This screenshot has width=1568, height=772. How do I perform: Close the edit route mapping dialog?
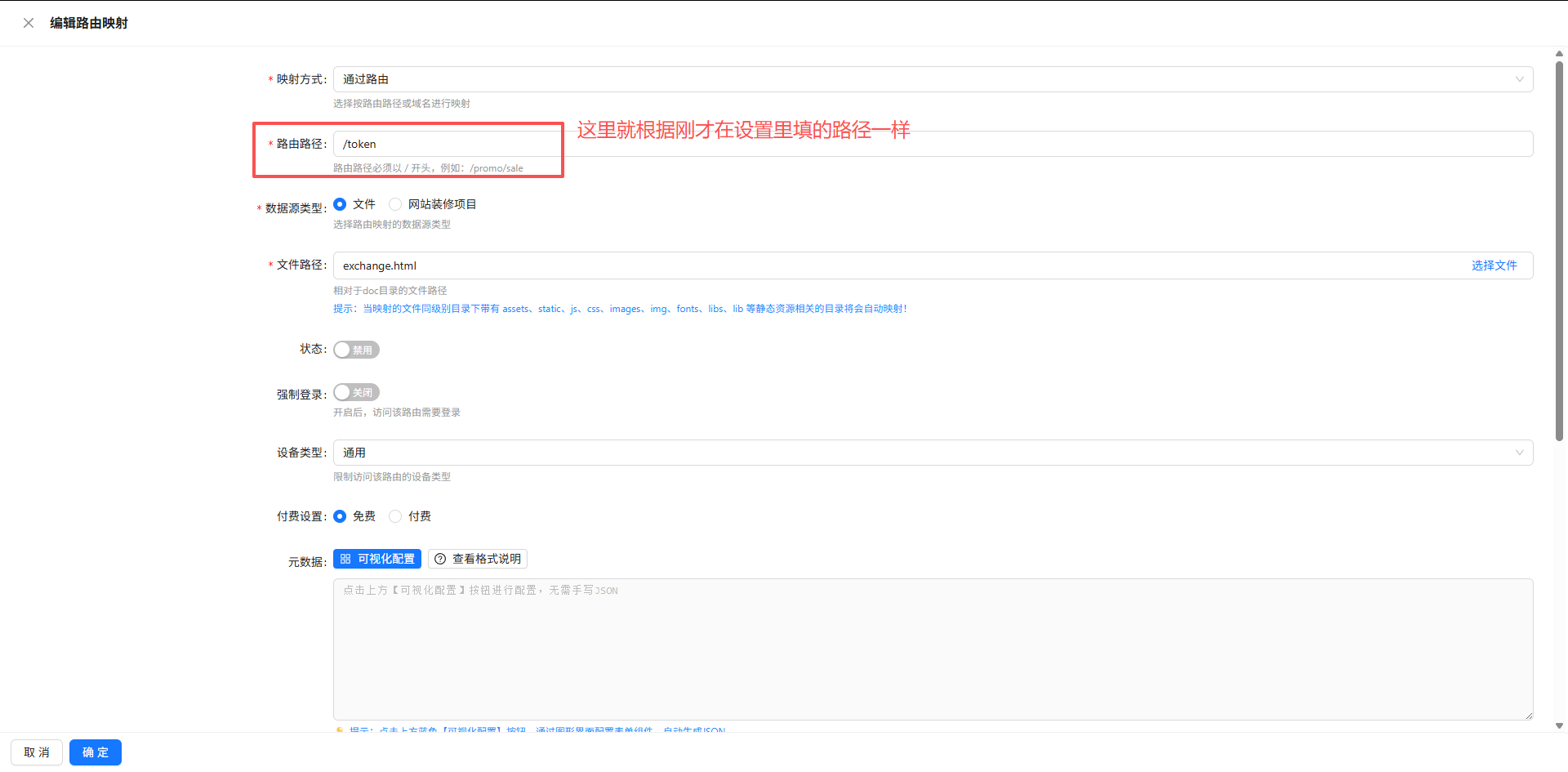click(x=29, y=23)
